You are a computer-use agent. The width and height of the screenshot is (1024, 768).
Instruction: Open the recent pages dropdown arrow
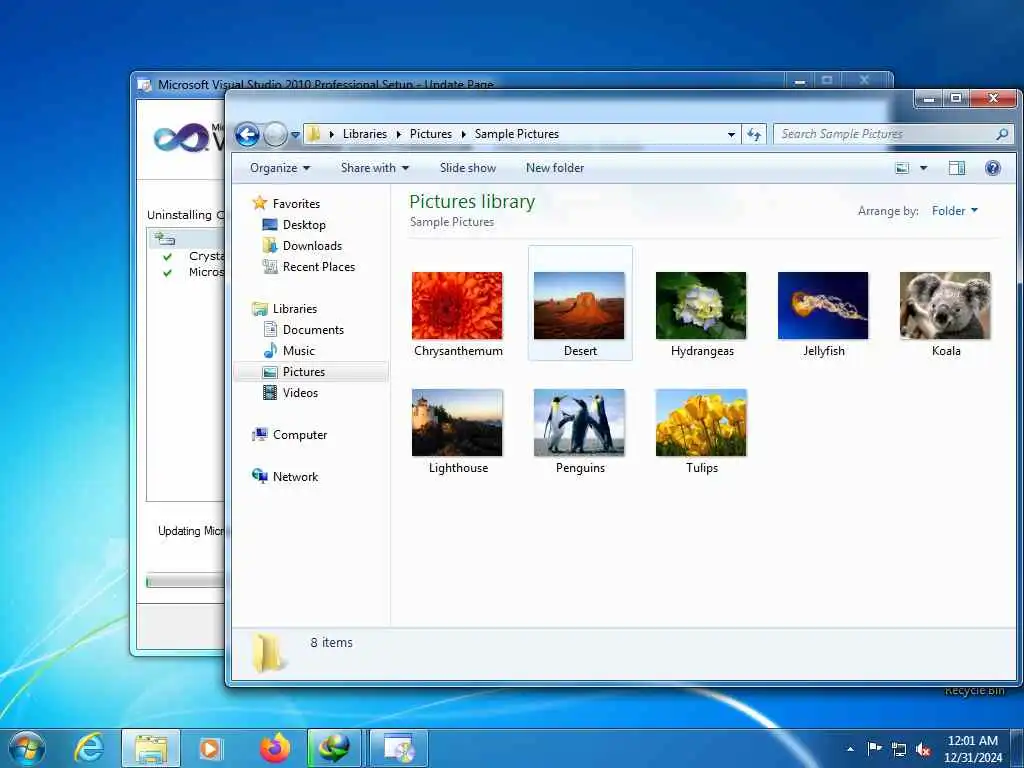point(295,135)
